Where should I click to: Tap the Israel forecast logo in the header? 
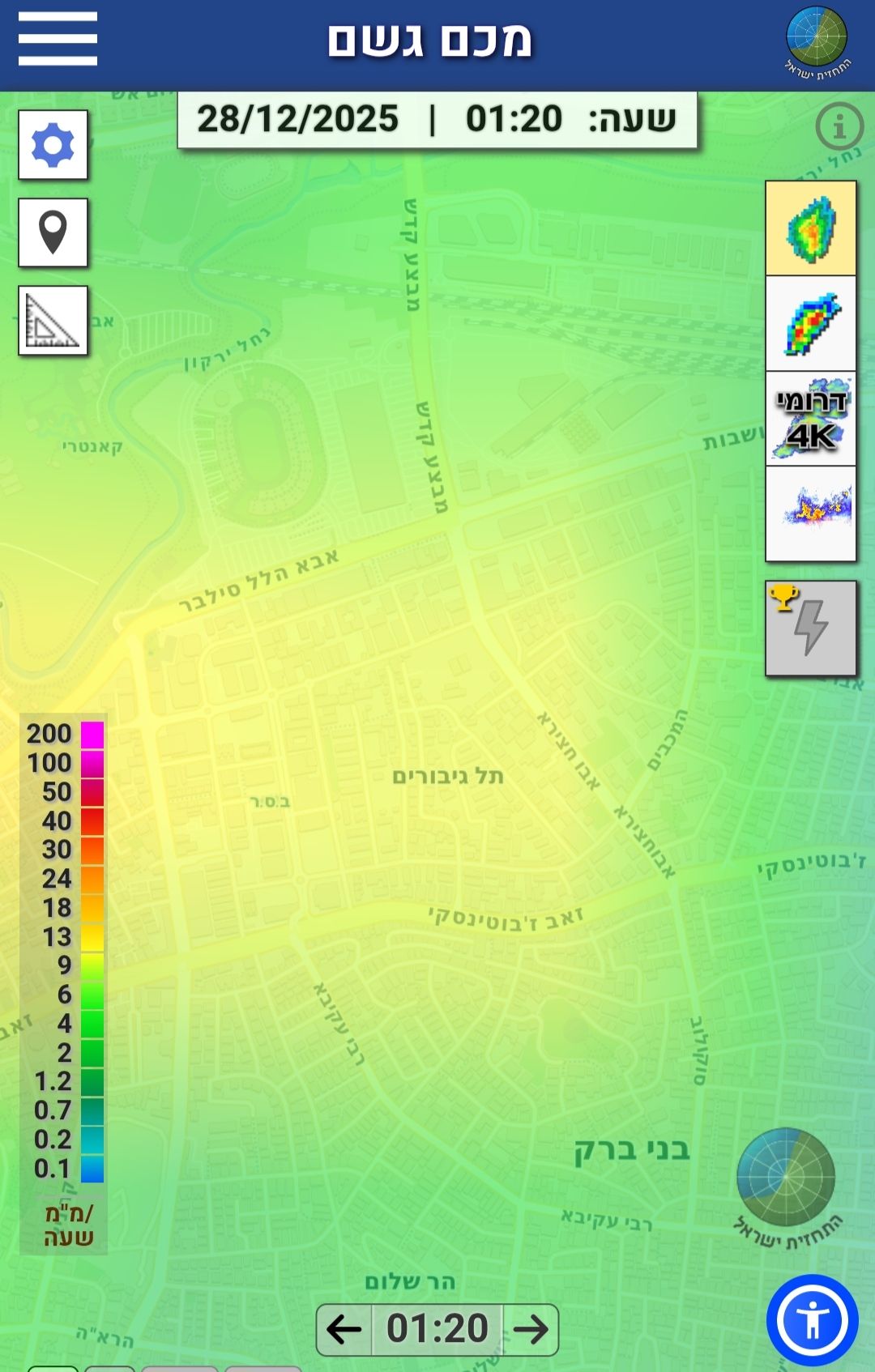click(817, 42)
